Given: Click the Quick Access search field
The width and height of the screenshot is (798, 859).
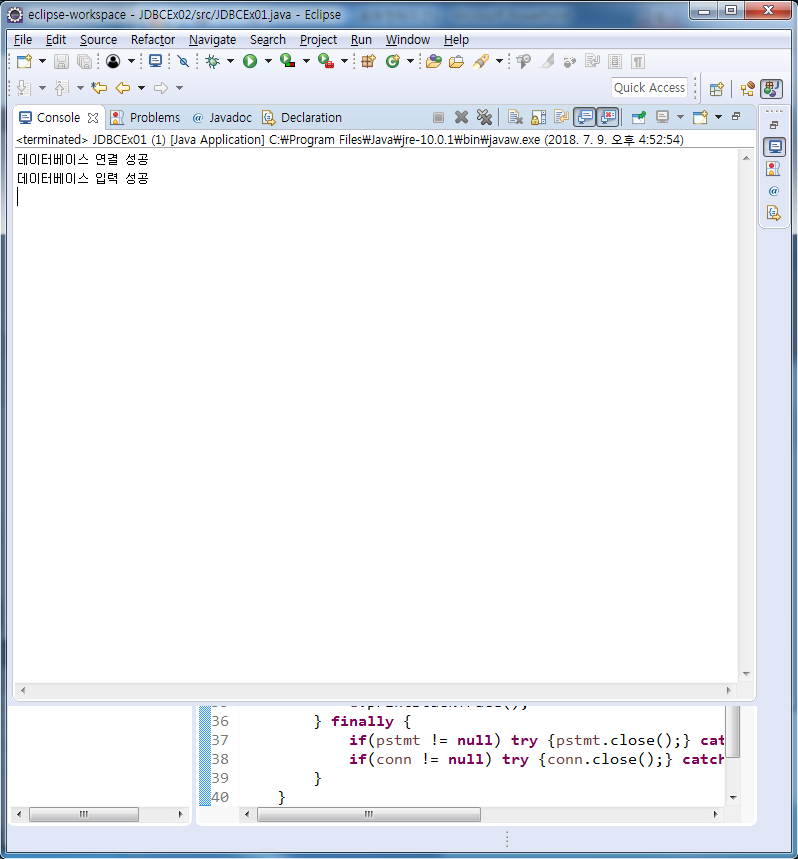Looking at the screenshot, I should (x=649, y=88).
